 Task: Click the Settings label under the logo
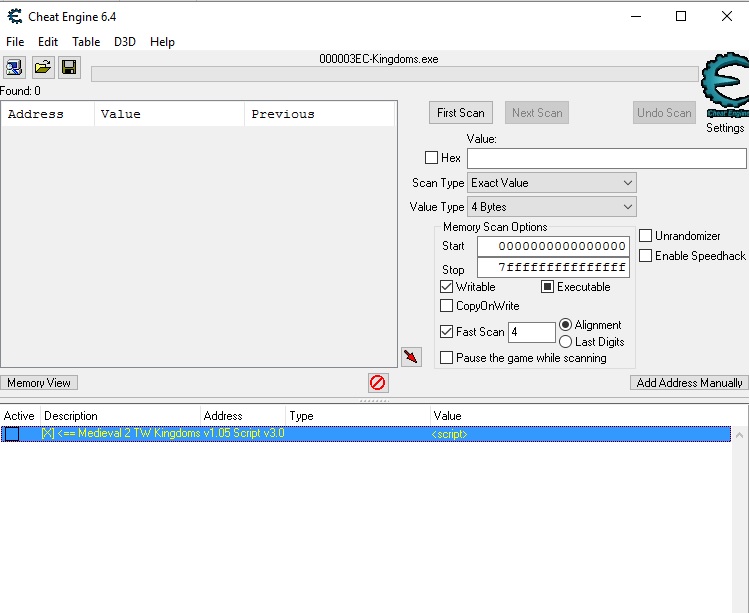[x=725, y=128]
